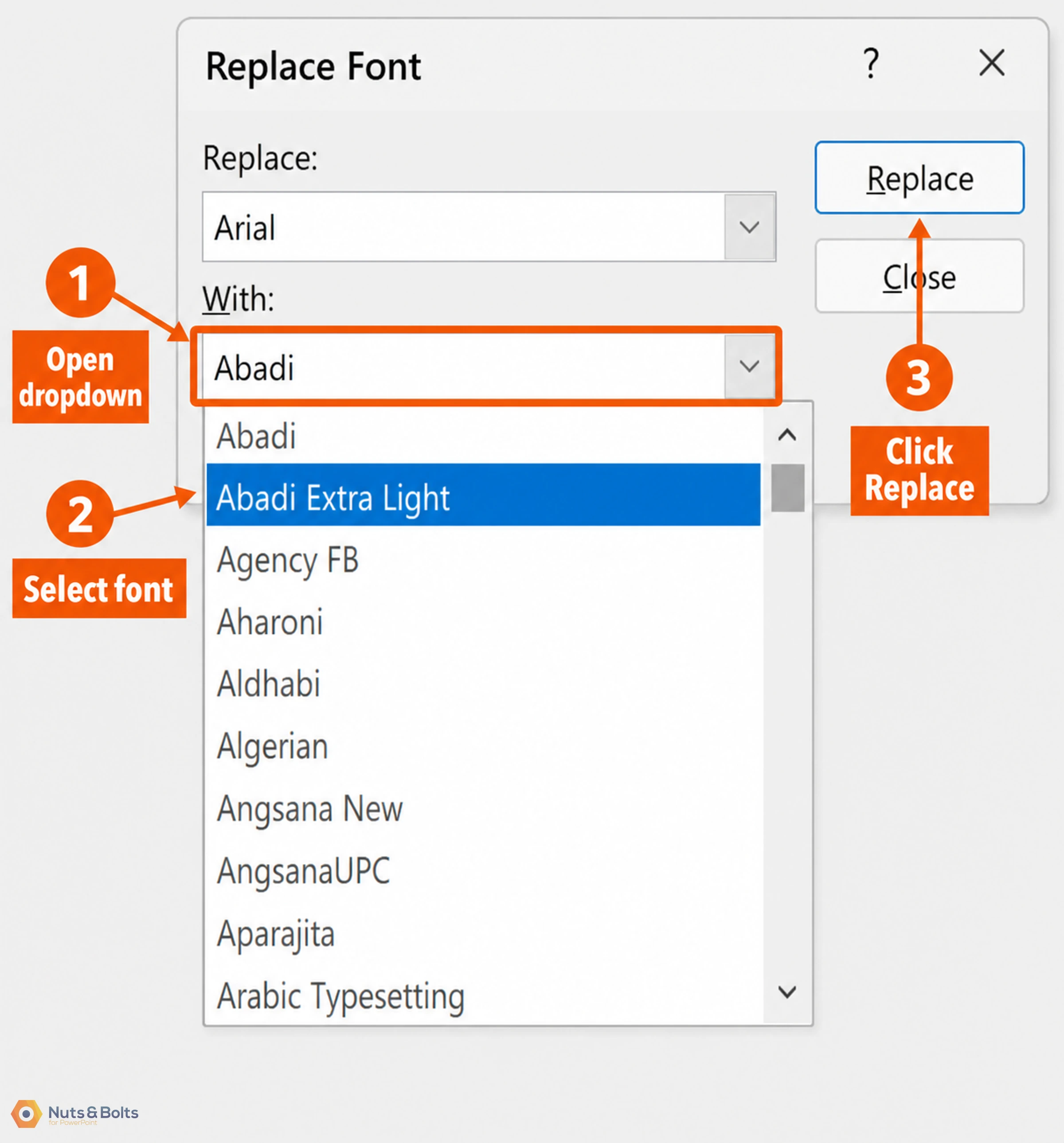The height and width of the screenshot is (1143, 1064).
Task: Pick Algerian from the font list
Action: [x=484, y=746]
